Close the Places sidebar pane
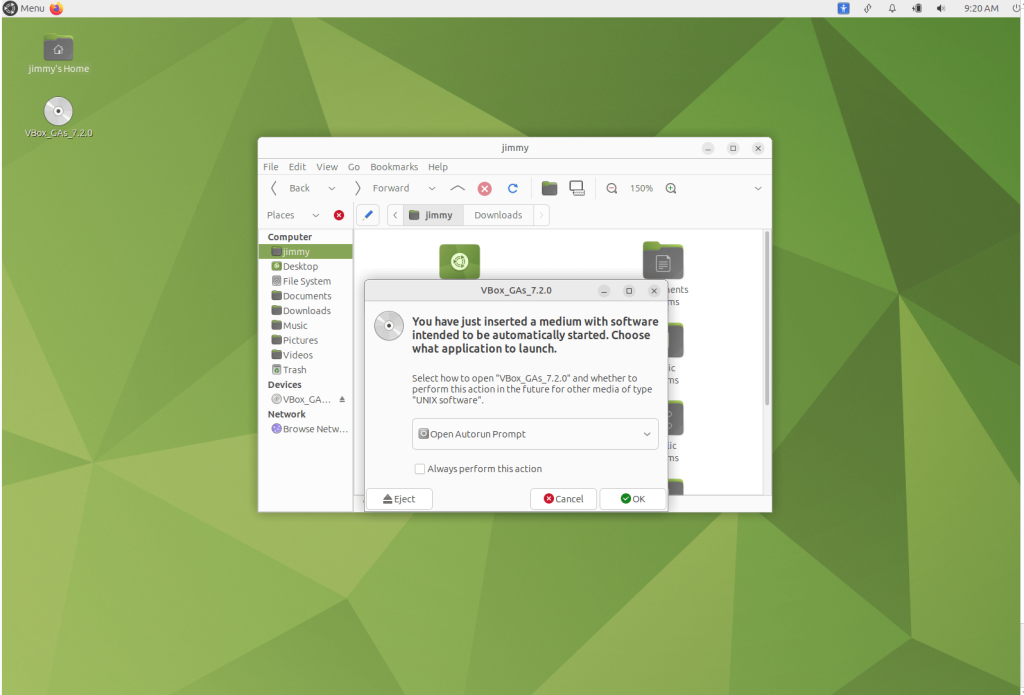The width and height of the screenshot is (1024, 695). (339, 215)
